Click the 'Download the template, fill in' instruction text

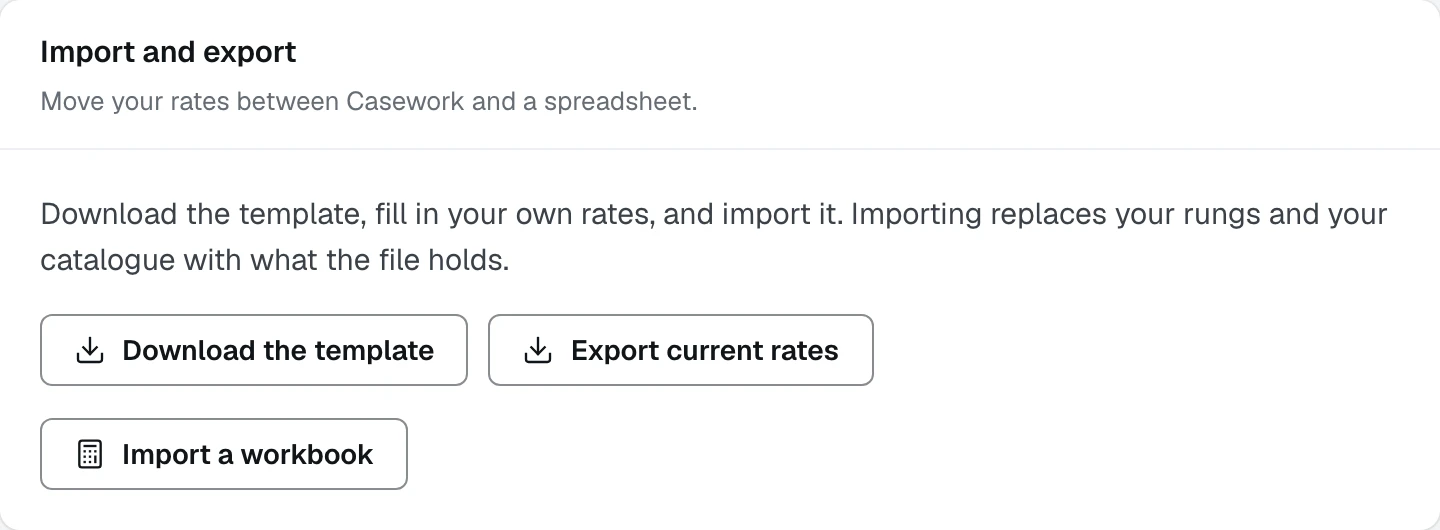pos(238,214)
